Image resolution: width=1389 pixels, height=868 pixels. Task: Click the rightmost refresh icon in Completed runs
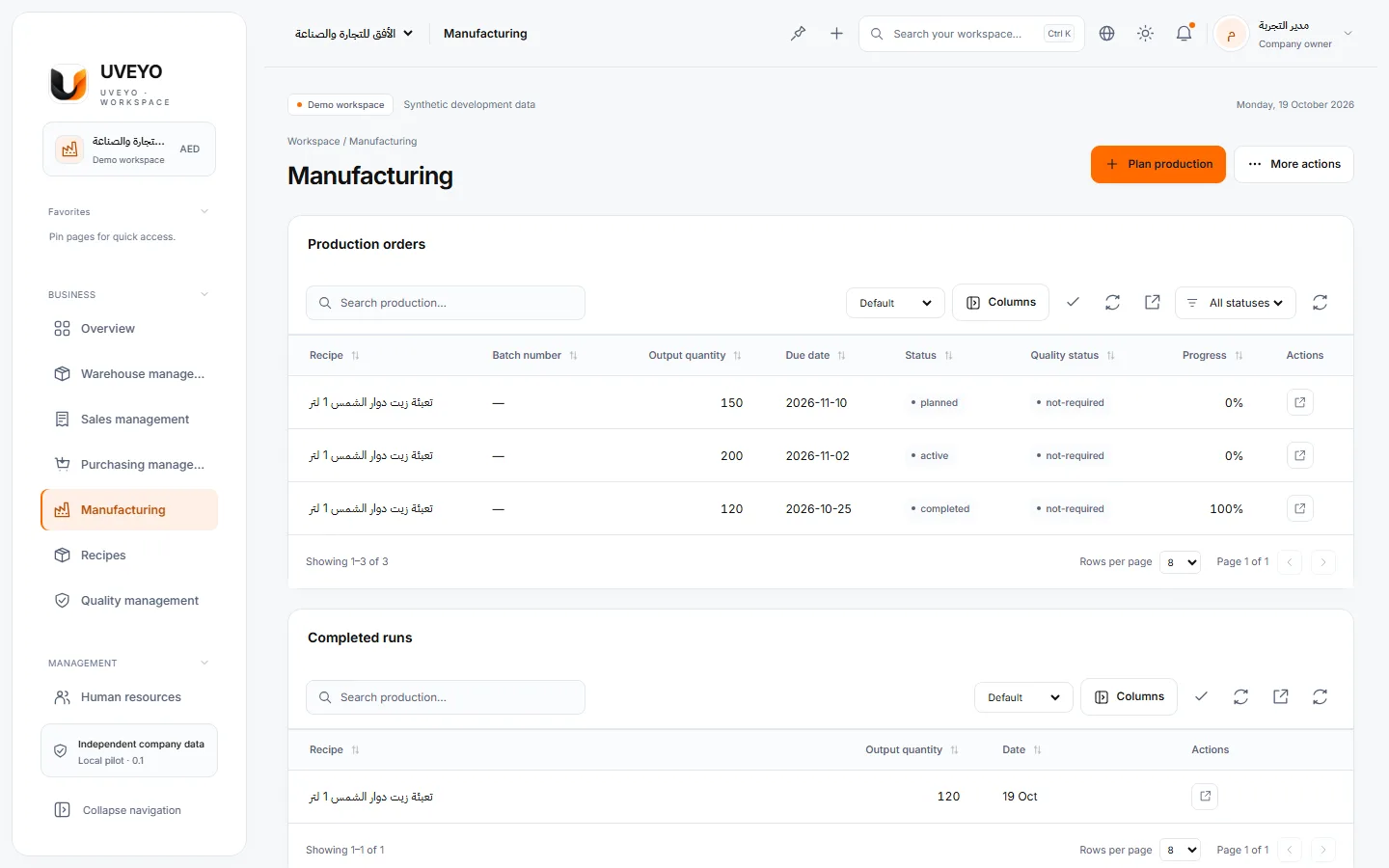click(1320, 696)
